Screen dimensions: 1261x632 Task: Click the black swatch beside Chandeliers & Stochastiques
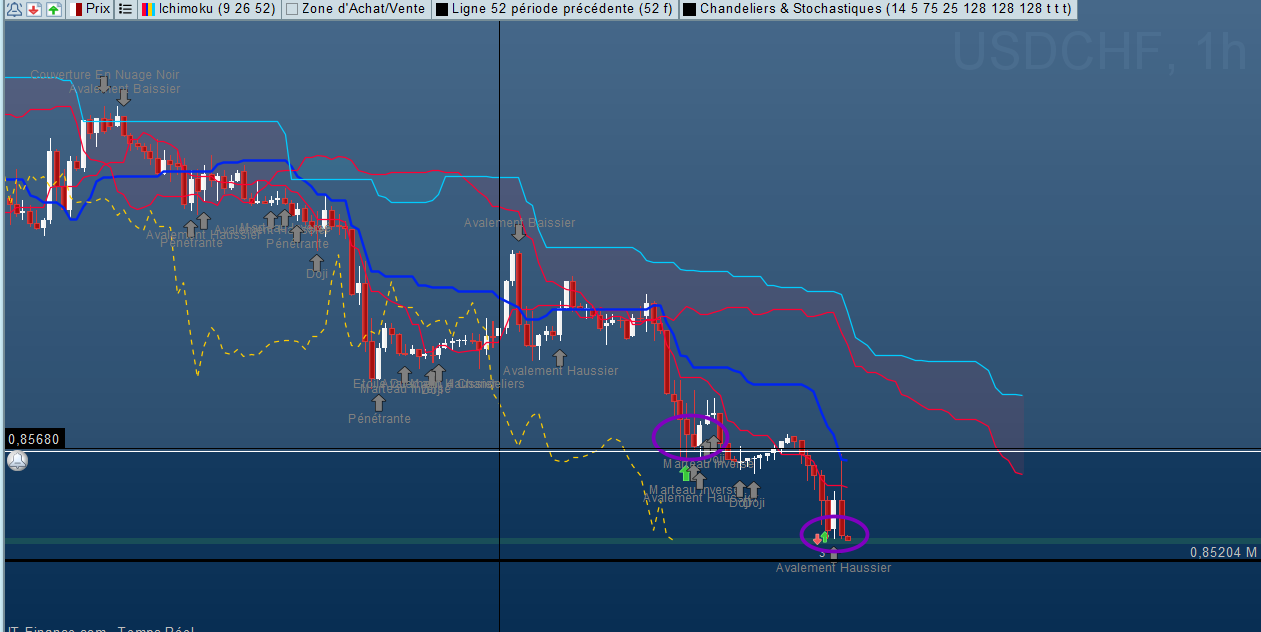coord(689,9)
